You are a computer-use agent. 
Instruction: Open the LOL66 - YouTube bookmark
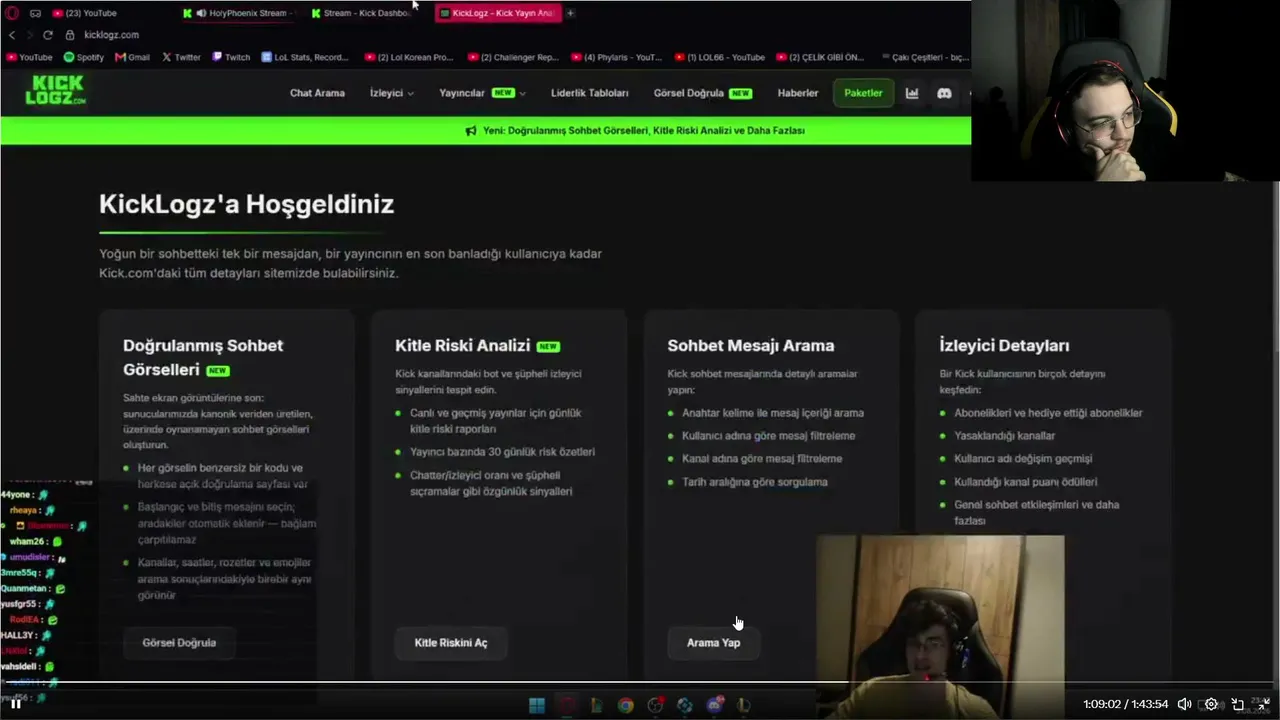tap(720, 57)
